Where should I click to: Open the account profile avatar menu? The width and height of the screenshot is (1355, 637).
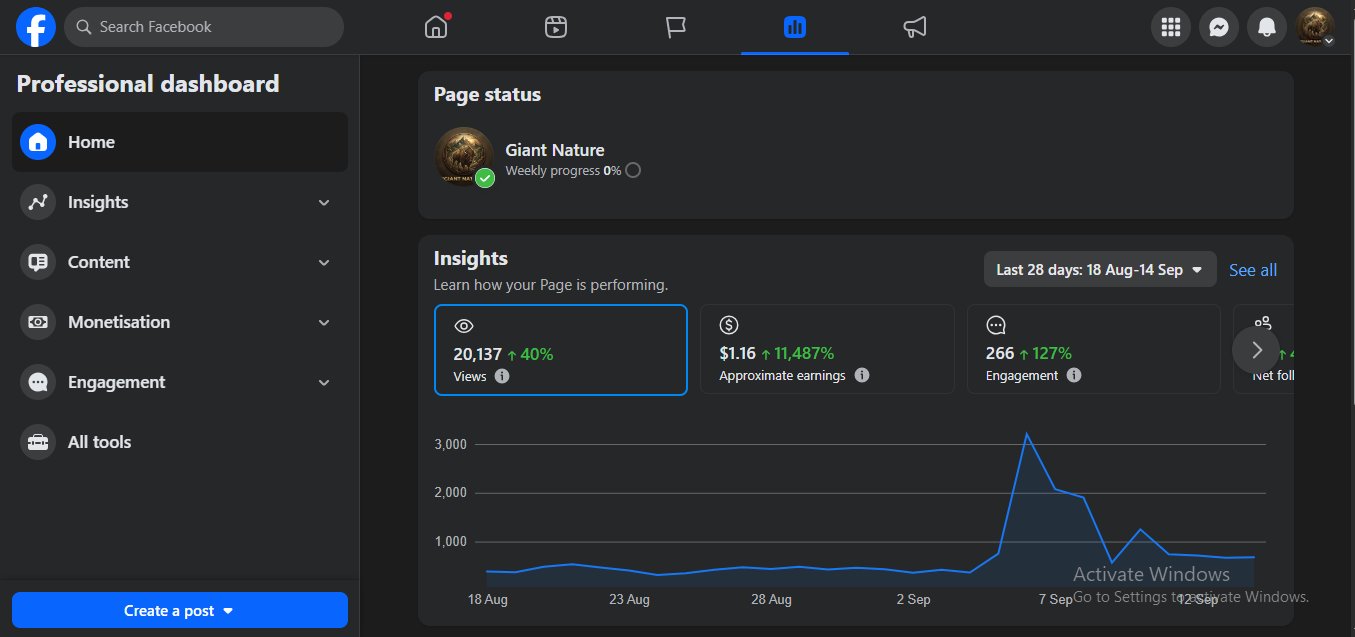tap(1315, 27)
